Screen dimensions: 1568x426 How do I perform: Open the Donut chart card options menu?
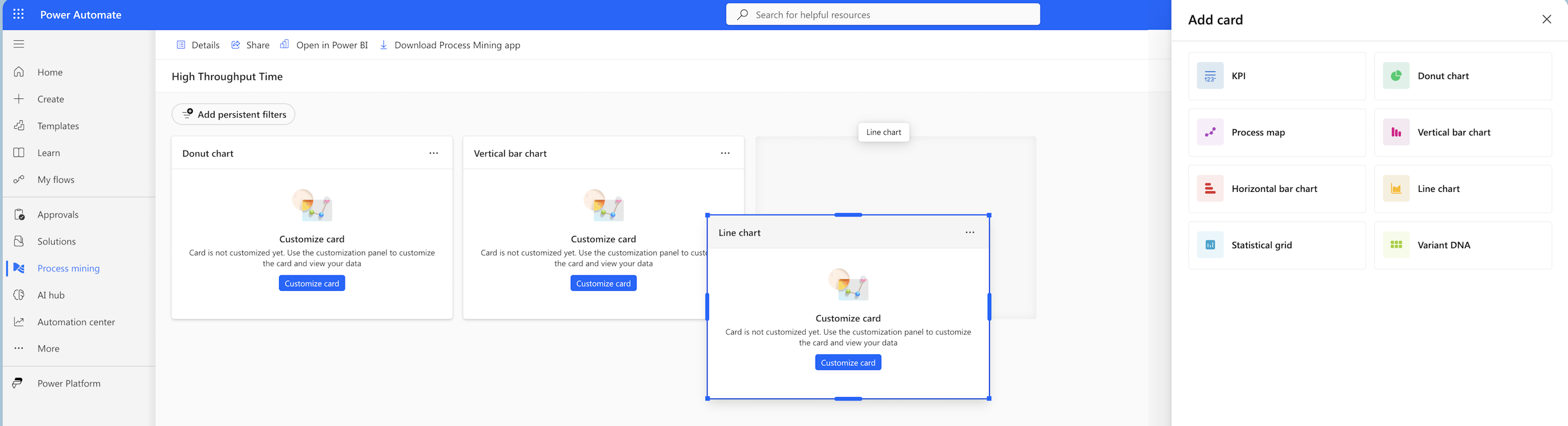click(x=433, y=153)
